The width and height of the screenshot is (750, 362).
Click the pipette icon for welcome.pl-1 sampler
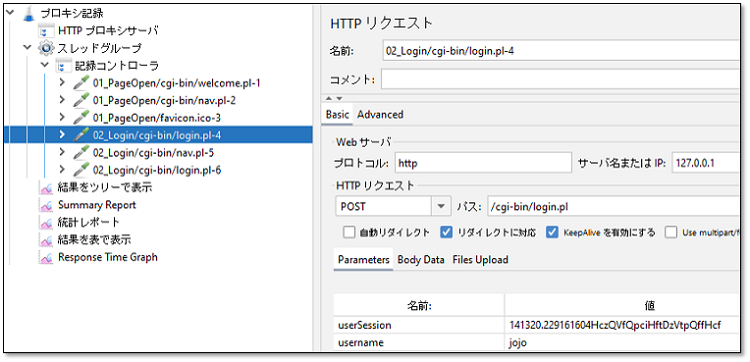point(80,83)
